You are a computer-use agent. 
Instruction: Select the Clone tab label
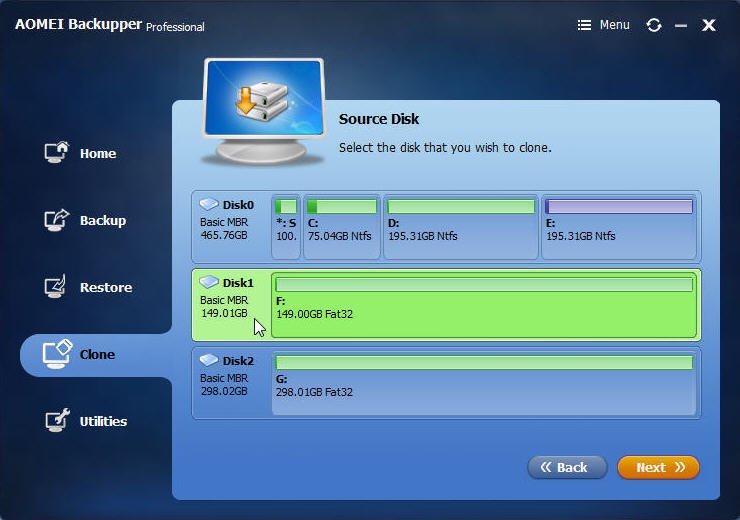97,354
